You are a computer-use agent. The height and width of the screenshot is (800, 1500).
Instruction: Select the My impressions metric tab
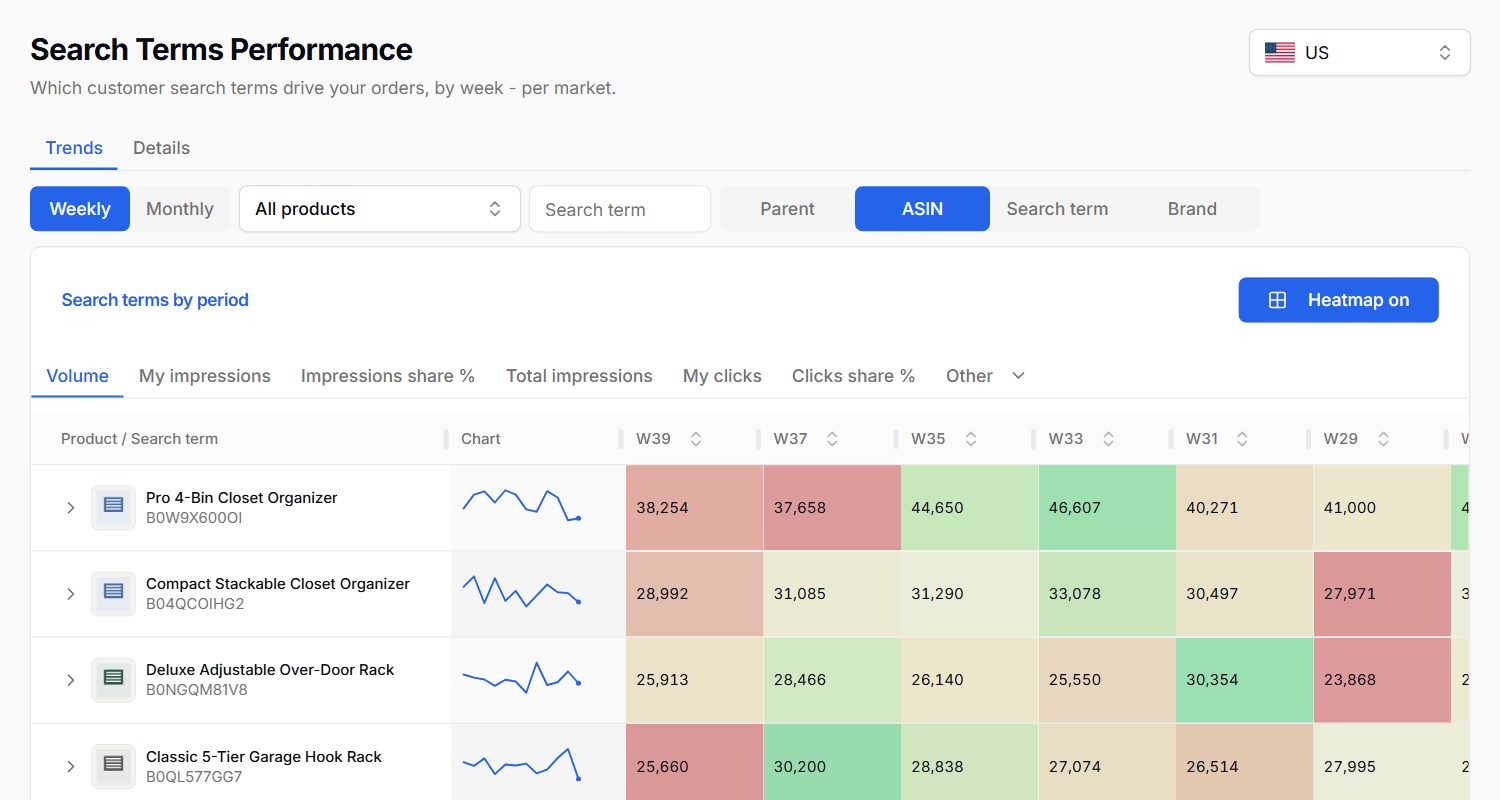click(205, 376)
